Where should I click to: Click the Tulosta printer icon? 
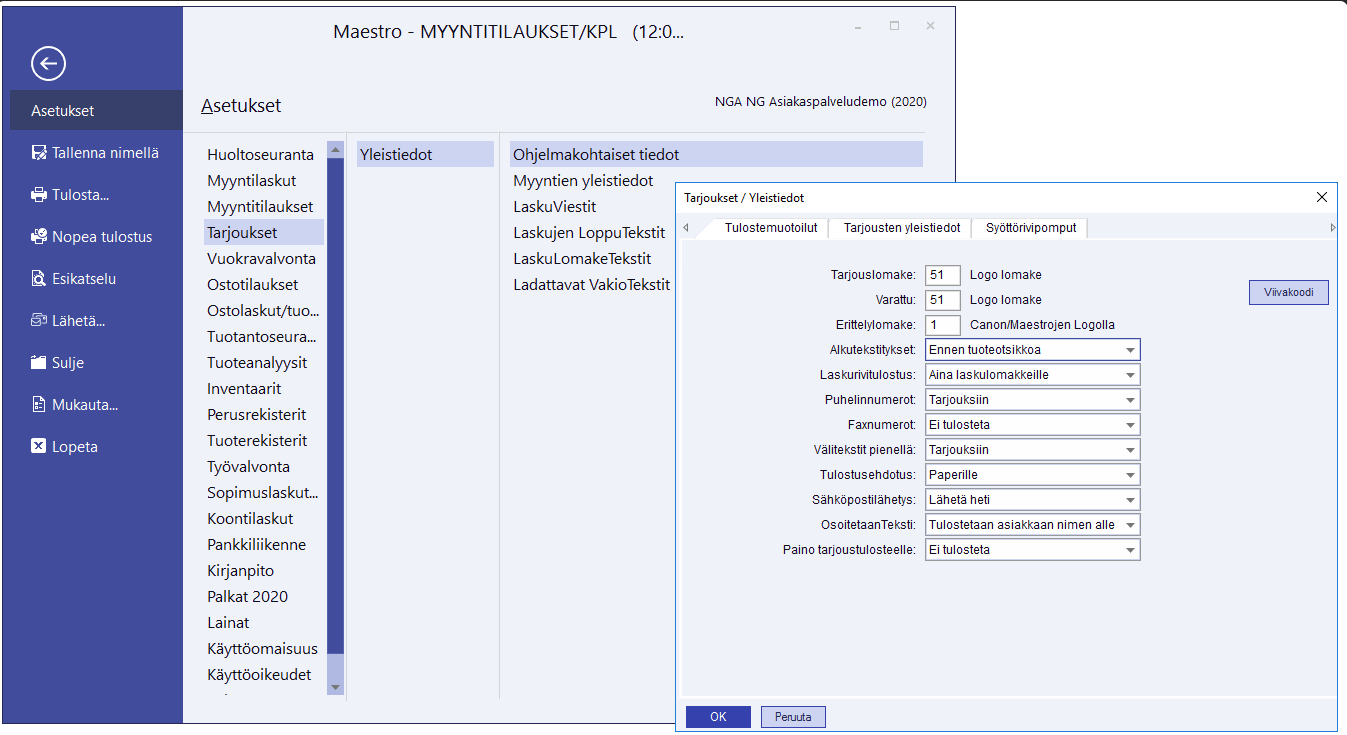click(x=39, y=195)
